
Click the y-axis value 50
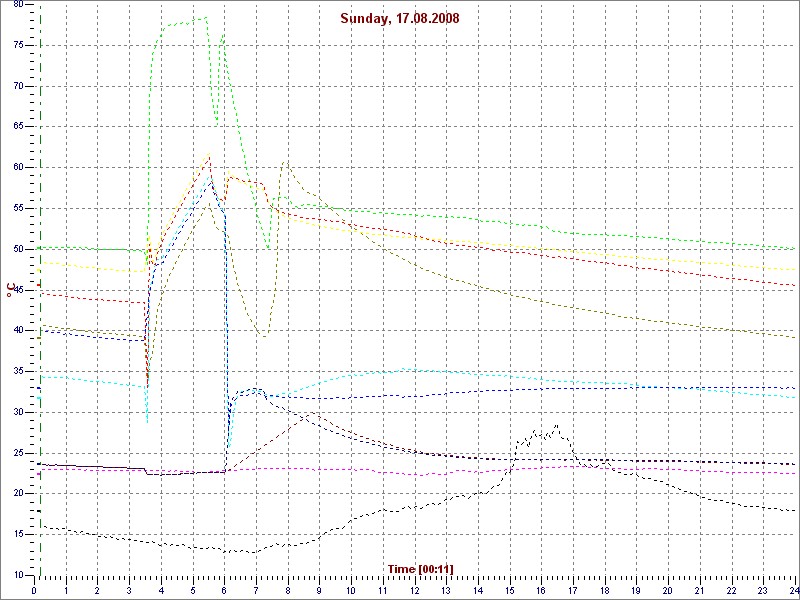tap(18, 249)
